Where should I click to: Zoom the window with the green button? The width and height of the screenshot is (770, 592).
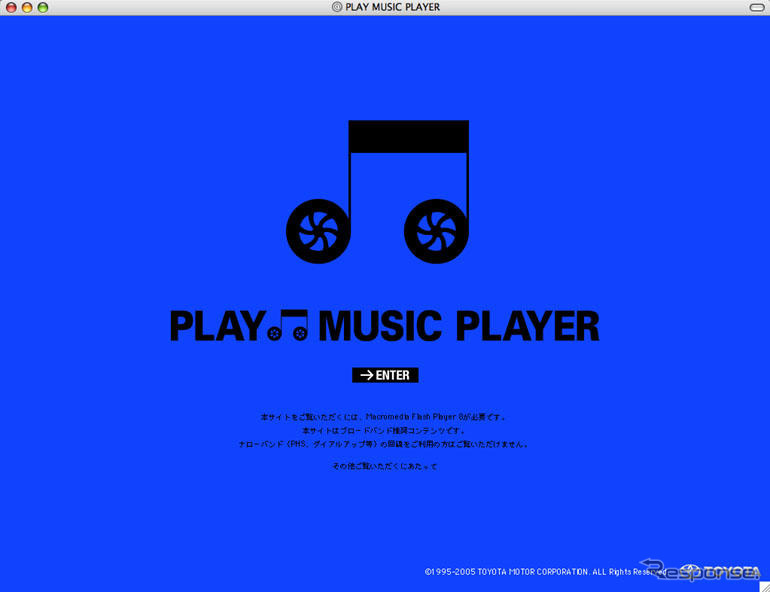43,7
